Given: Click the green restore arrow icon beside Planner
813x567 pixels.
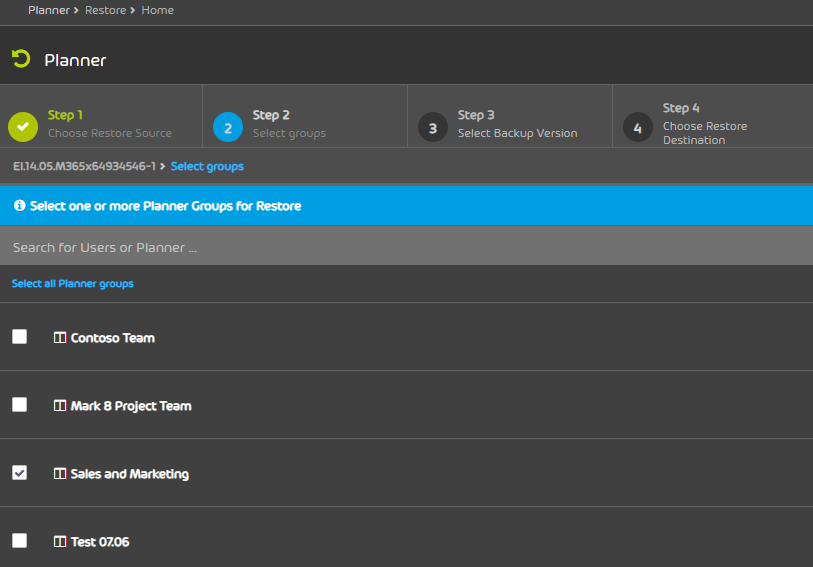Looking at the screenshot, I should tap(21, 59).
